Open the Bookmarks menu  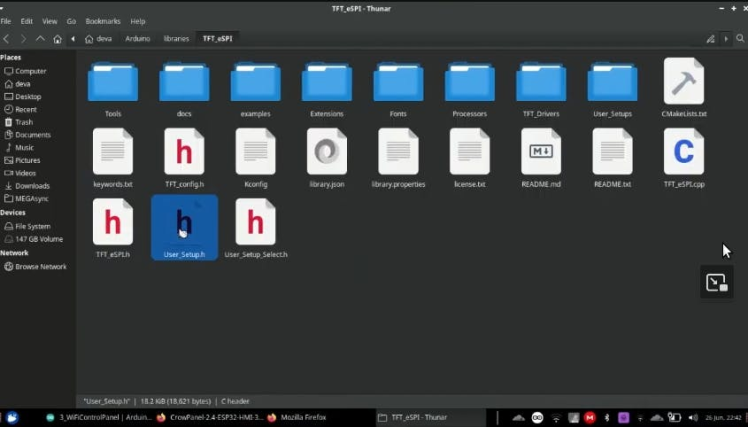pyautogui.click(x=102, y=21)
